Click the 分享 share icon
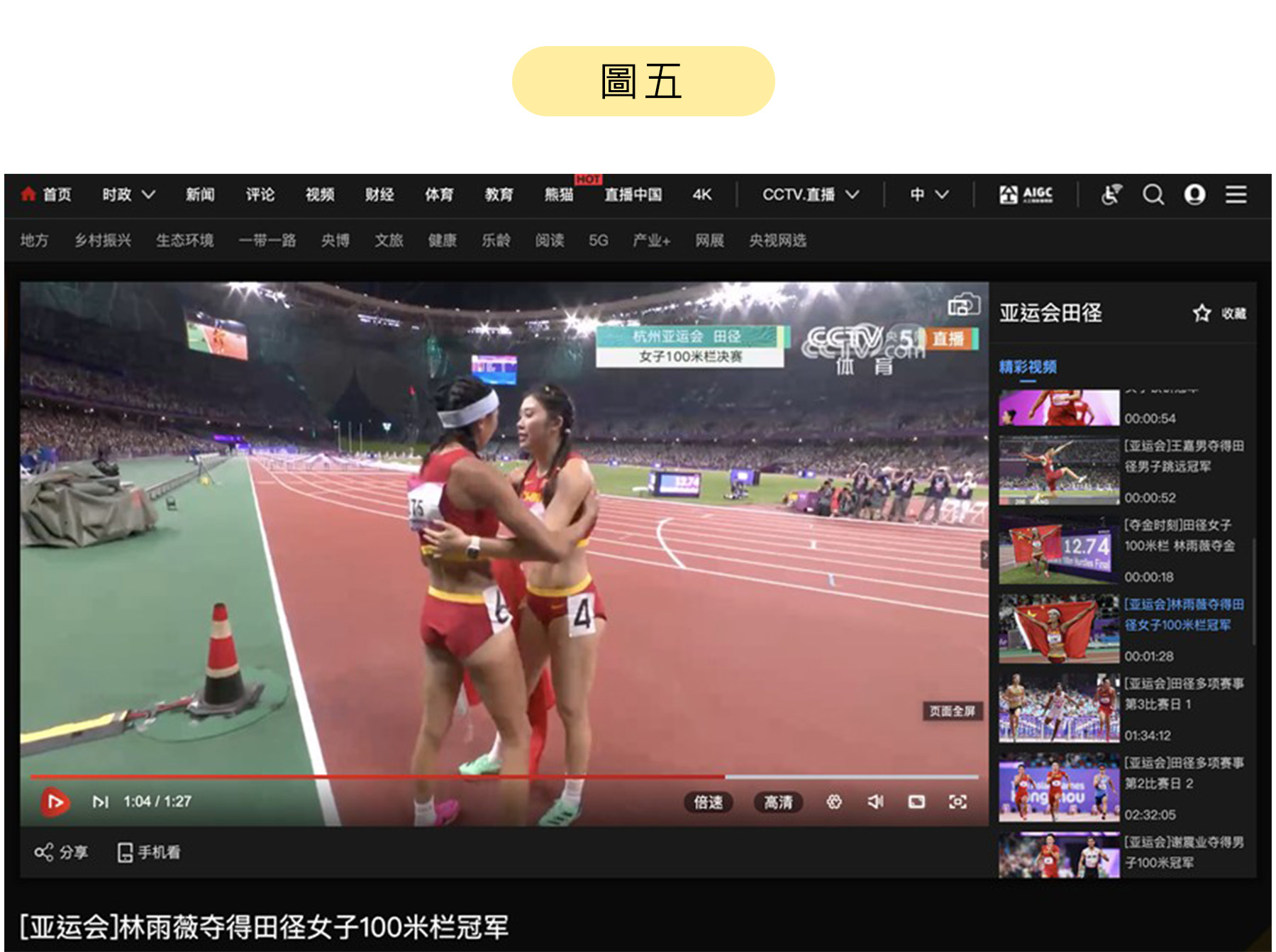Viewport: 1276px width, 952px height. [44, 852]
